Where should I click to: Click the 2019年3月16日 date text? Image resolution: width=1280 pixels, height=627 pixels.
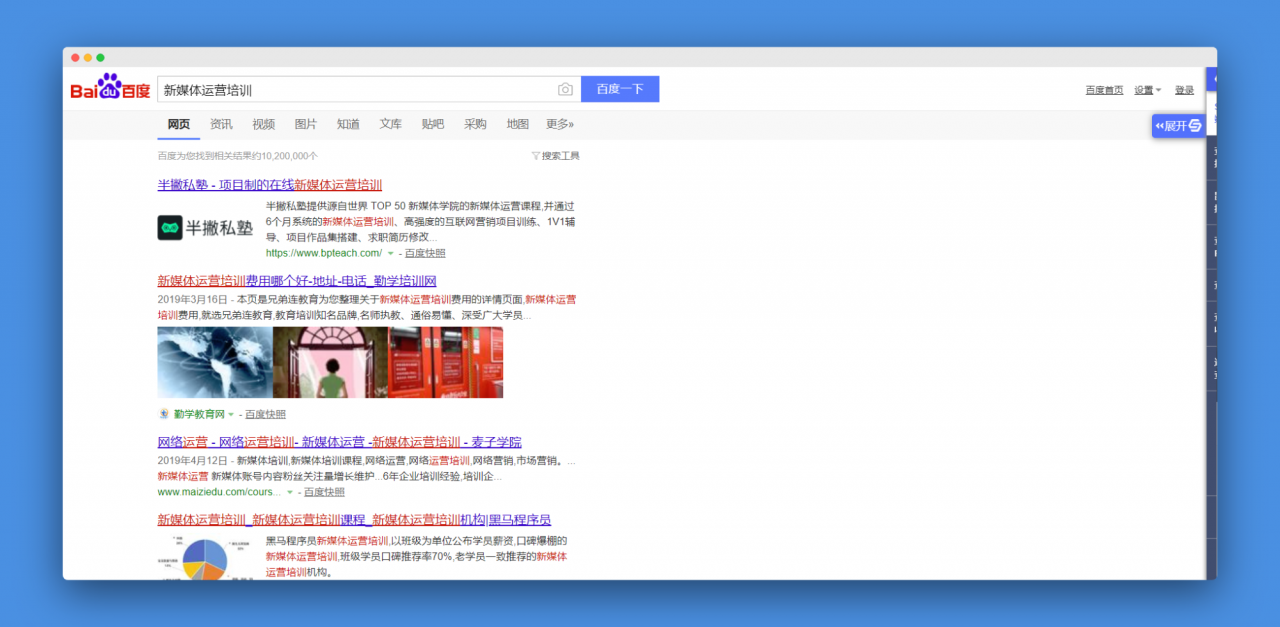click(190, 299)
